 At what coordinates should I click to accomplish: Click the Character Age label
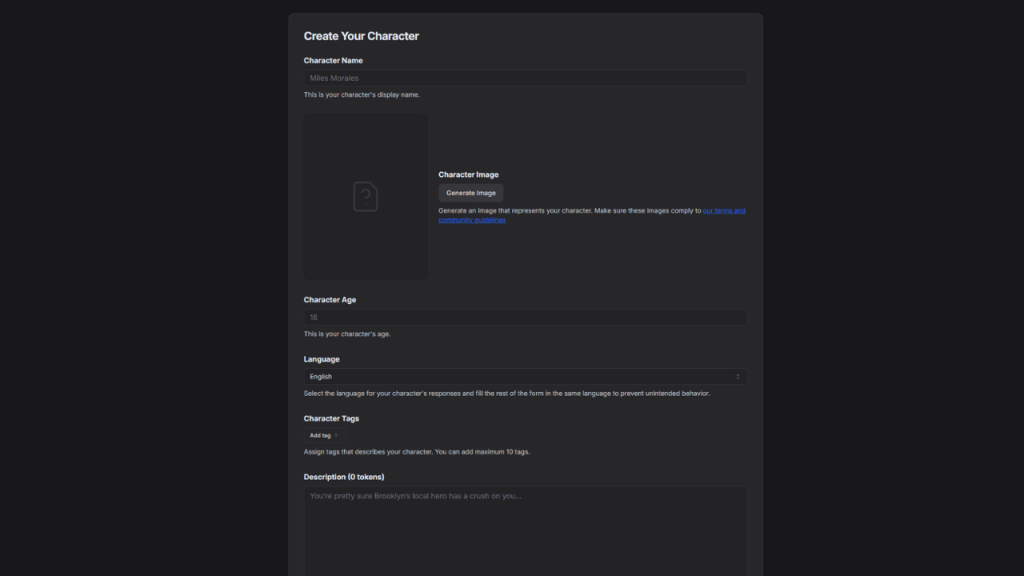330,300
